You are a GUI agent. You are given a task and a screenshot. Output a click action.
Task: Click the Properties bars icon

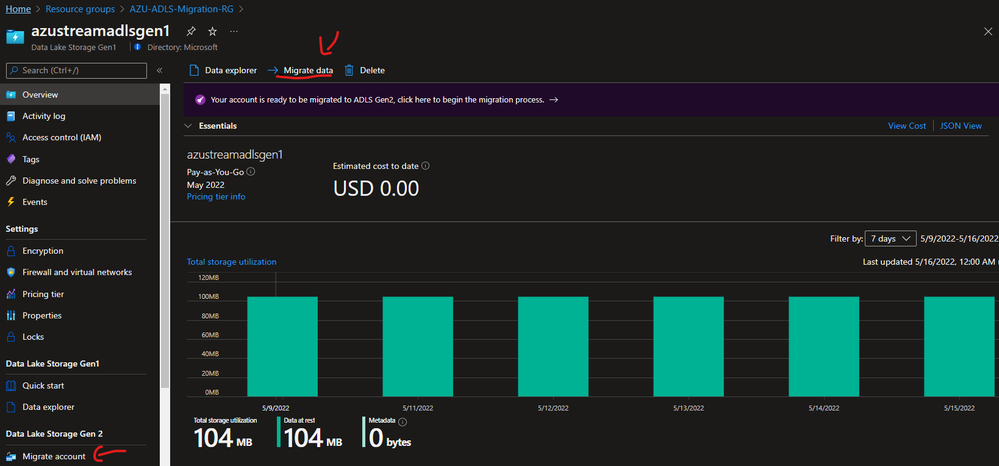click(x=11, y=315)
